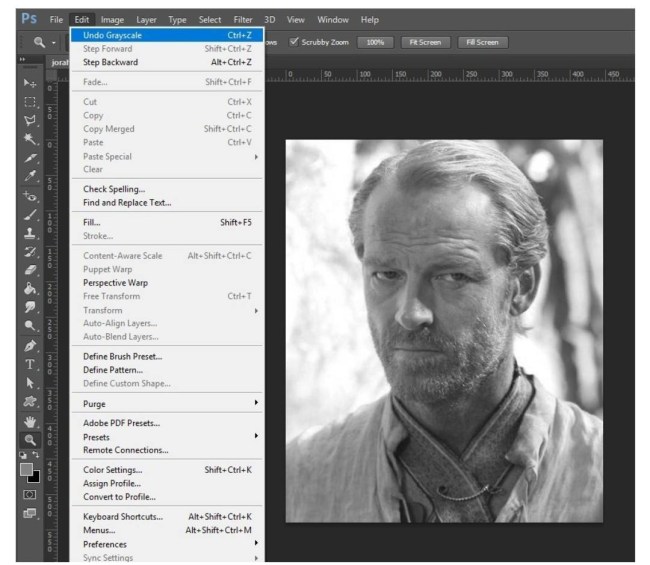Image resolution: width=650 pixels, height=565 pixels.
Task: Activate the Horizontal Type tool
Action: [x=30, y=364]
